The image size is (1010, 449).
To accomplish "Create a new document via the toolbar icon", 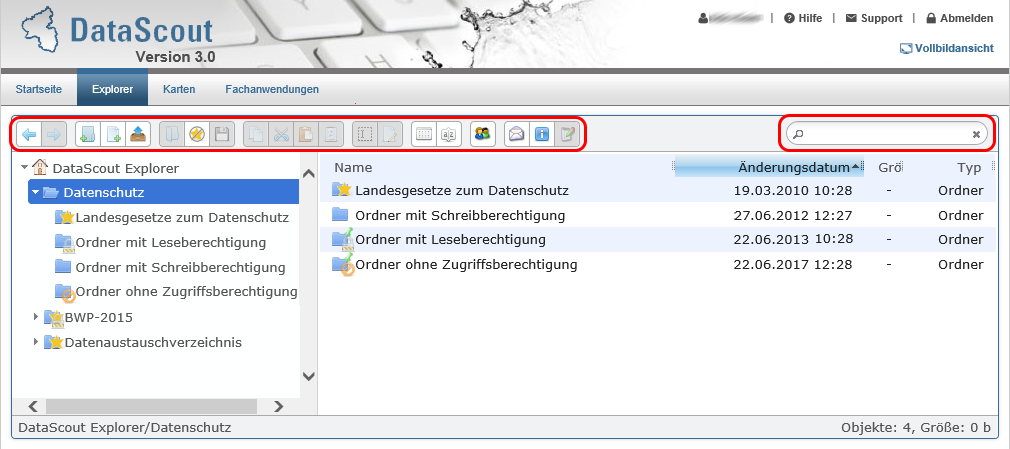I will [113, 134].
